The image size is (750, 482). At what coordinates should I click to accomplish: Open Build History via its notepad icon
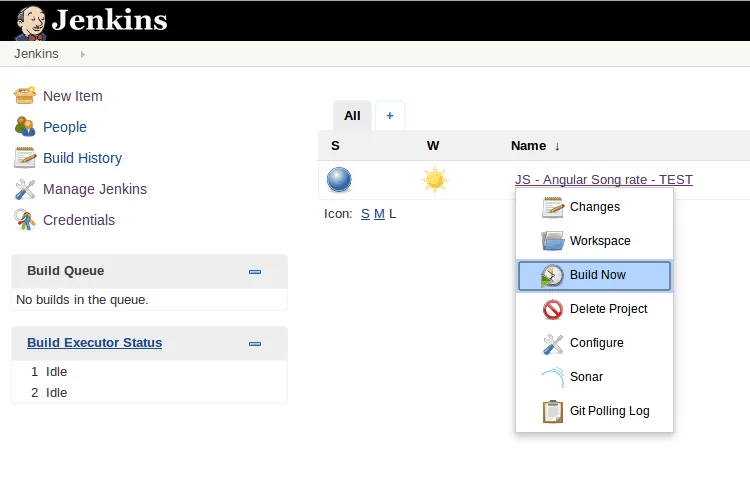(25, 158)
